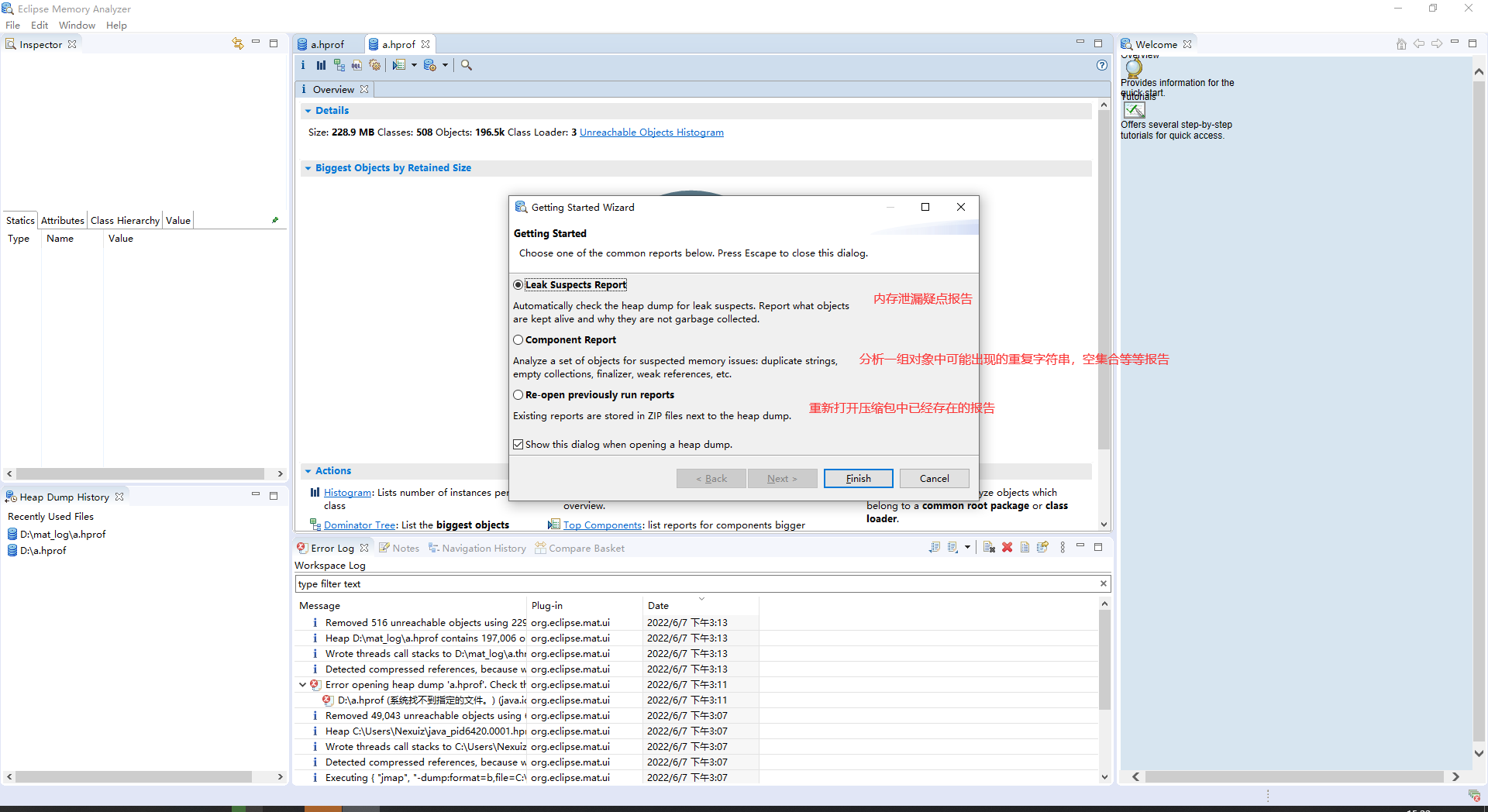Collapse the 'Error opening heap dump' log entry
The width and height of the screenshot is (1488, 812).
(302, 684)
